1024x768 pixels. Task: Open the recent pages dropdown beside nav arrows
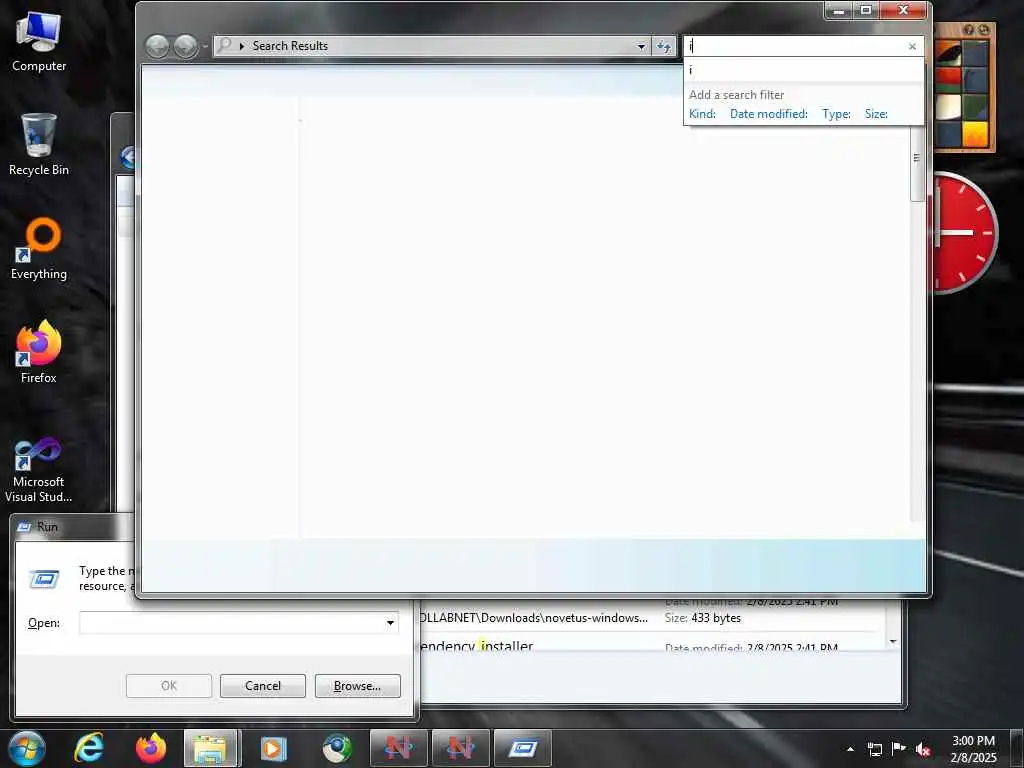[x=205, y=46]
